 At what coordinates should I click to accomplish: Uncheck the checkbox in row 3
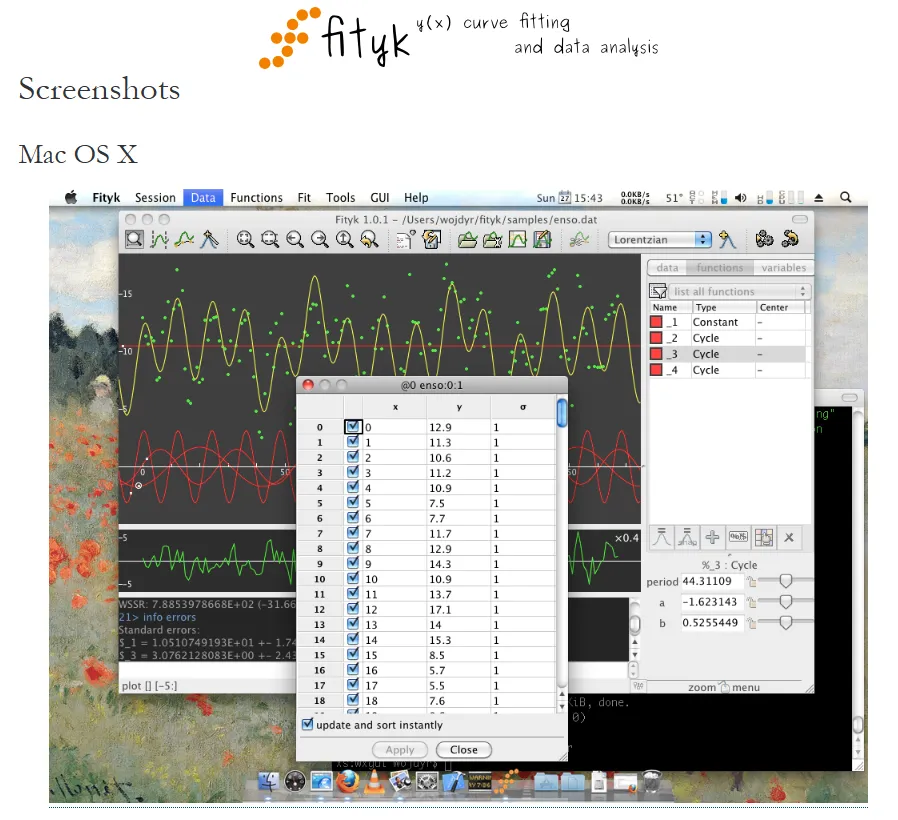point(353,472)
